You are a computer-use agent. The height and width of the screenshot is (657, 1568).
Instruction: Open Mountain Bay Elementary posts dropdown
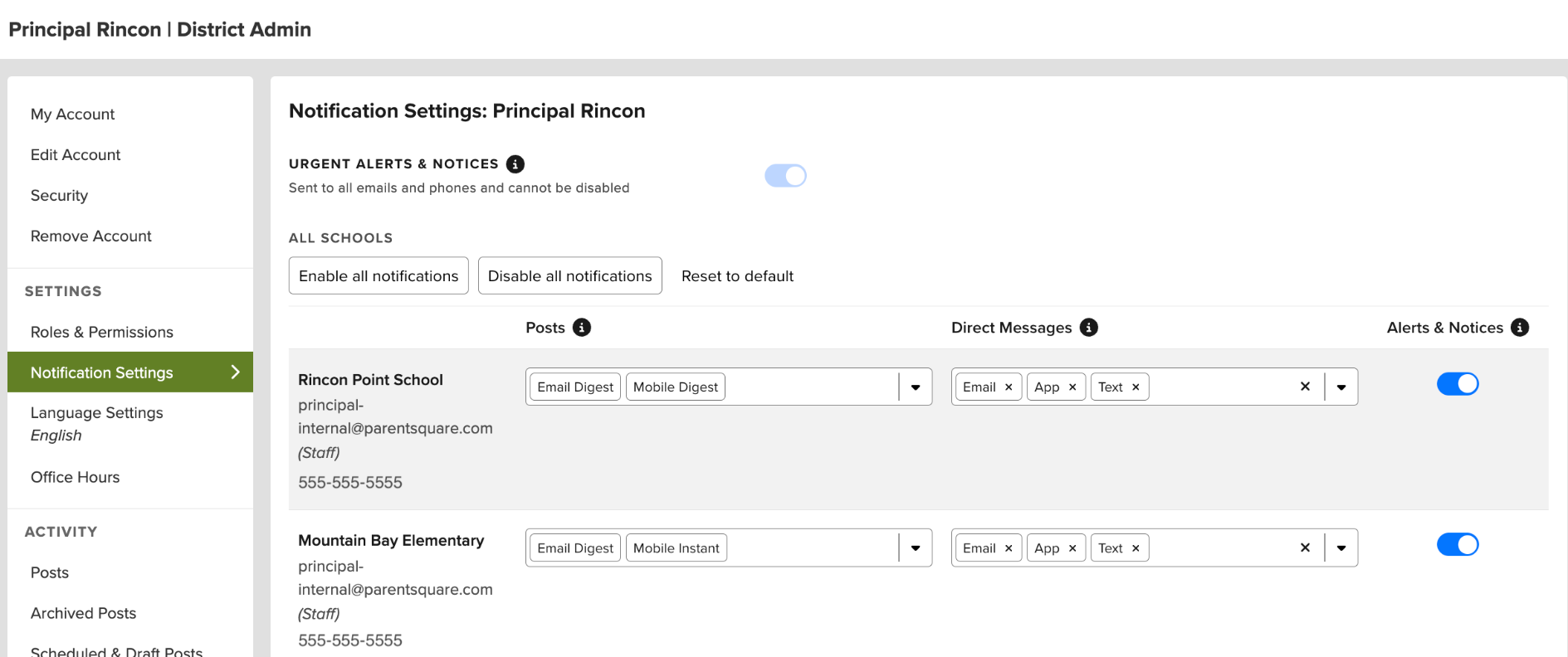click(916, 548)
